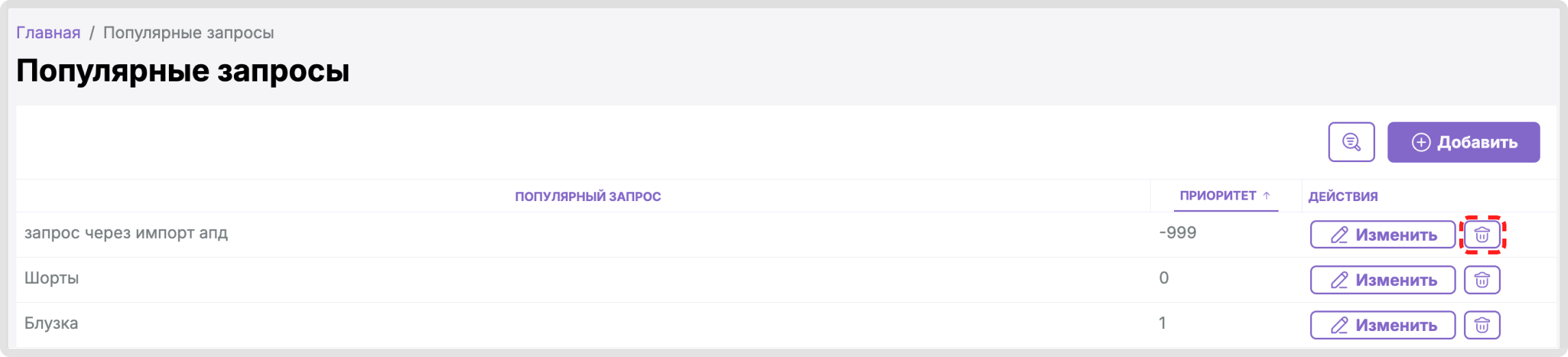Click the Популярные запросы page heading
Image resolution: width=1568 pixels, height=357 pixels.
(183, 71)
